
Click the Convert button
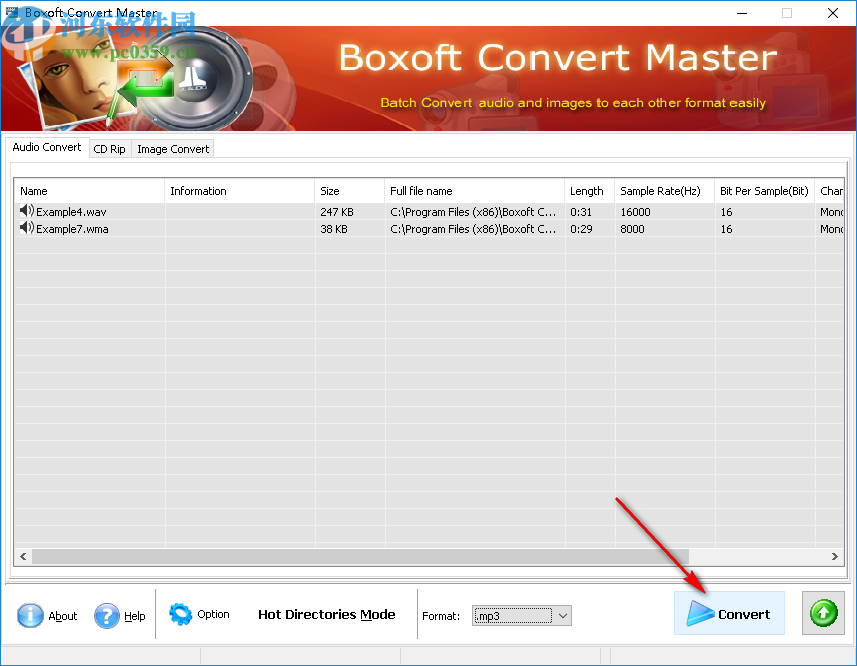(x=729, y=614)
